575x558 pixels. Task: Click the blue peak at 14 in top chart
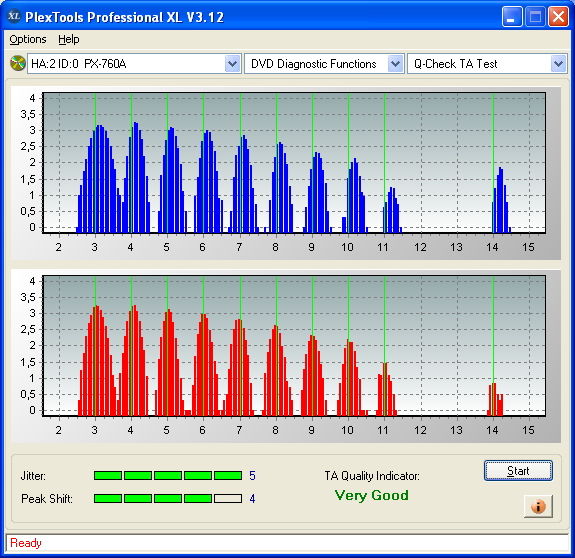point(501,200)
